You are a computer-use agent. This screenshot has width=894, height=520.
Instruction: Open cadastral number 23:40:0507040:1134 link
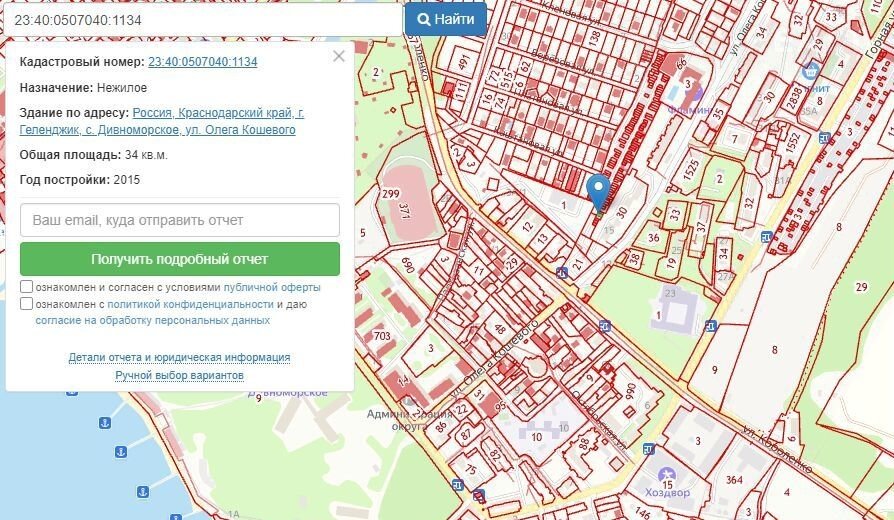pyautogui.click(x=202, y=62)
